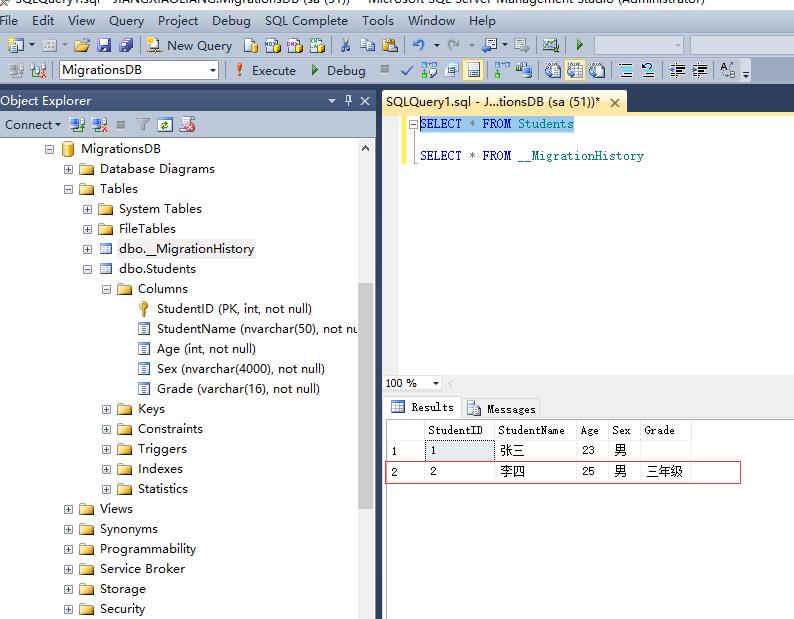Open the MigrationsDB database dropdown
794x619 pixels.
[212, 70]
